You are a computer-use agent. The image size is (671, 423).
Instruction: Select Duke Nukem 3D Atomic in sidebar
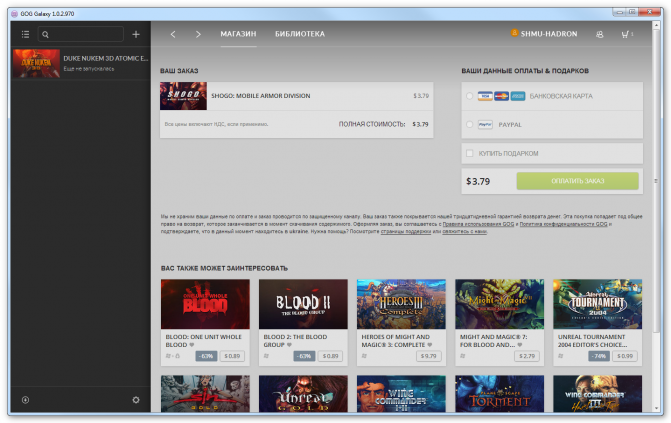[x=81, y=63]
